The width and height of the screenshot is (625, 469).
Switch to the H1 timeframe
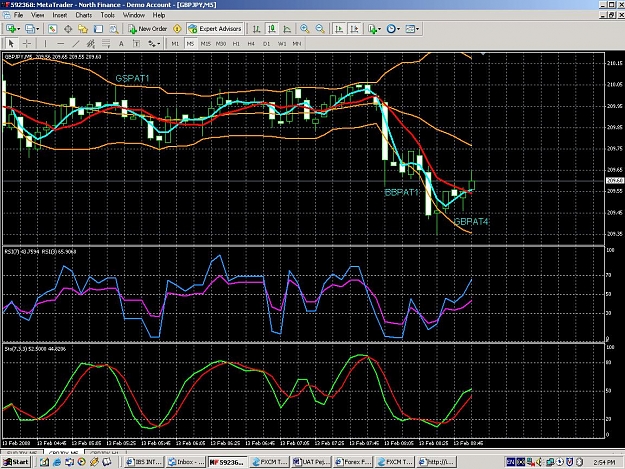click(x=236, y=43)
